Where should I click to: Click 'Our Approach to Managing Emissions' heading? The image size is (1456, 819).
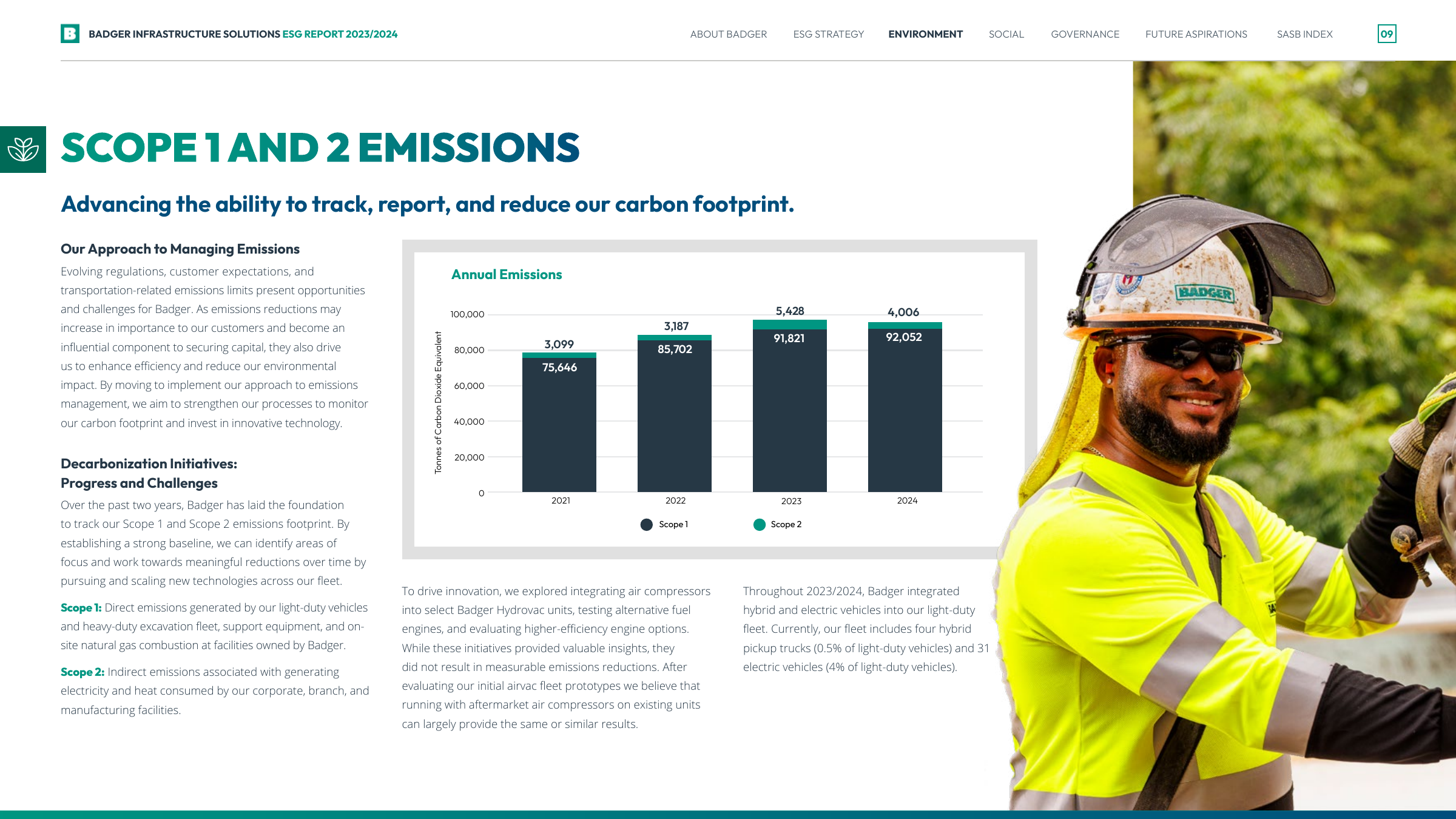tap(180, 249)
